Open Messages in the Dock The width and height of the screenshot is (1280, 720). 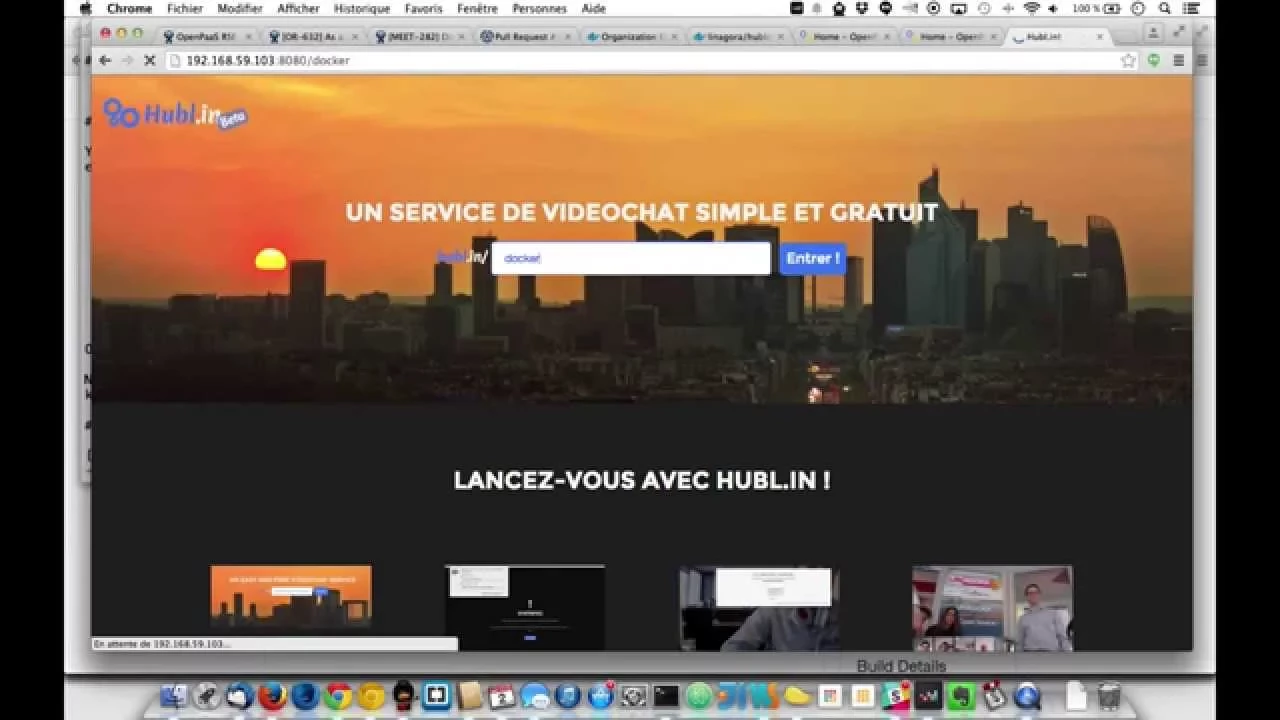(535, 696)
